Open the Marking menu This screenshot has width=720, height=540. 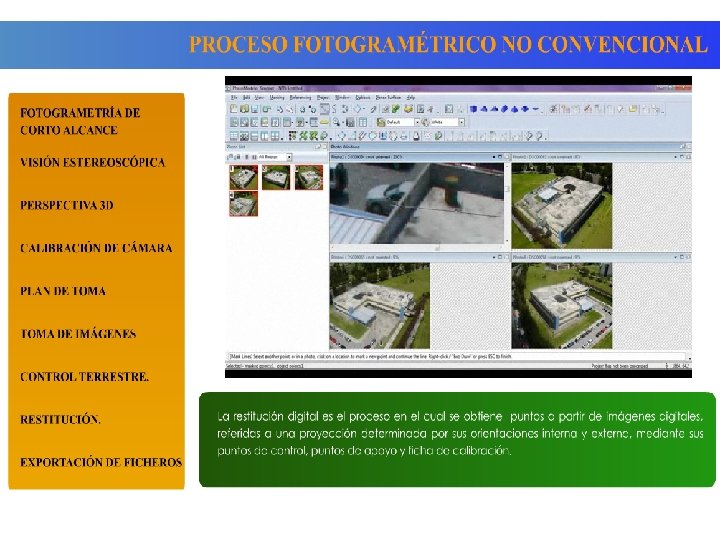[x=277, y=97]
